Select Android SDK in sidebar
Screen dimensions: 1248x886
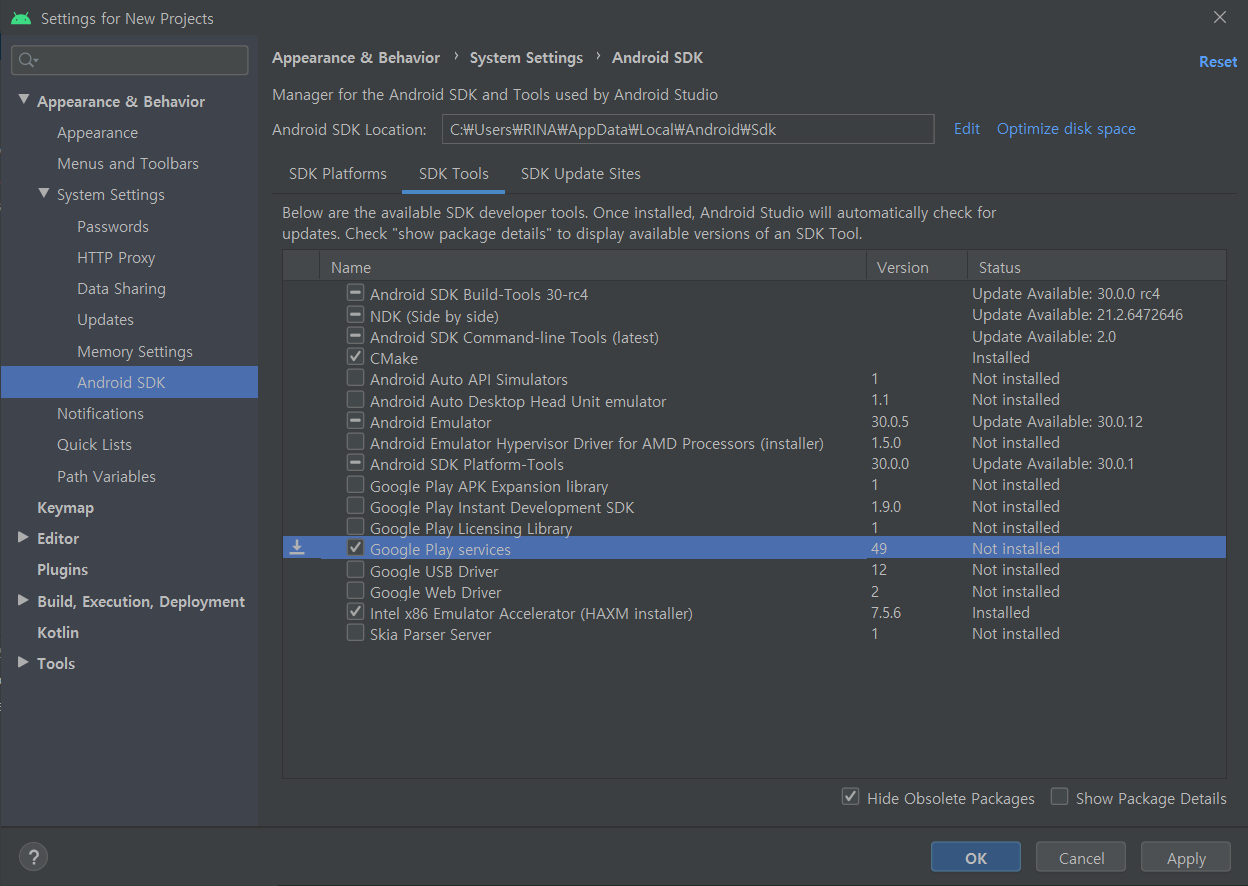tap(129, 382)
